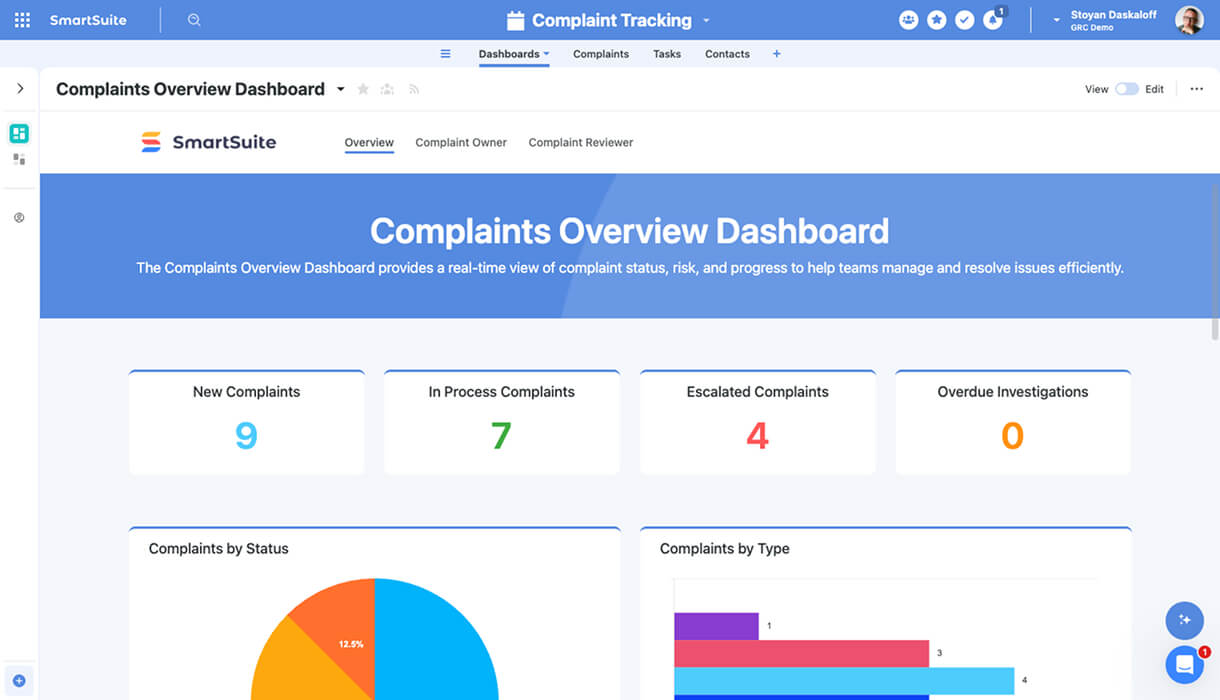The height and width of the screenshot is (700, 1220).
Task: Click the share people icon beside dashboard title
Action: point(388,89)
